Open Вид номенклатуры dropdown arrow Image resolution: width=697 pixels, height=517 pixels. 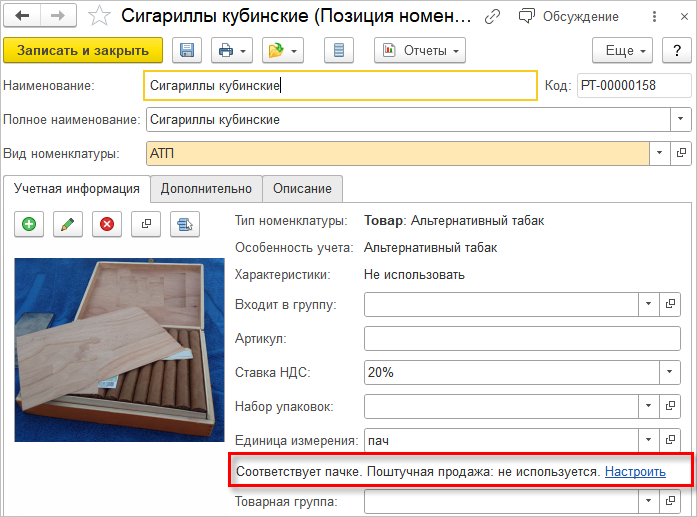click(659, 153)
